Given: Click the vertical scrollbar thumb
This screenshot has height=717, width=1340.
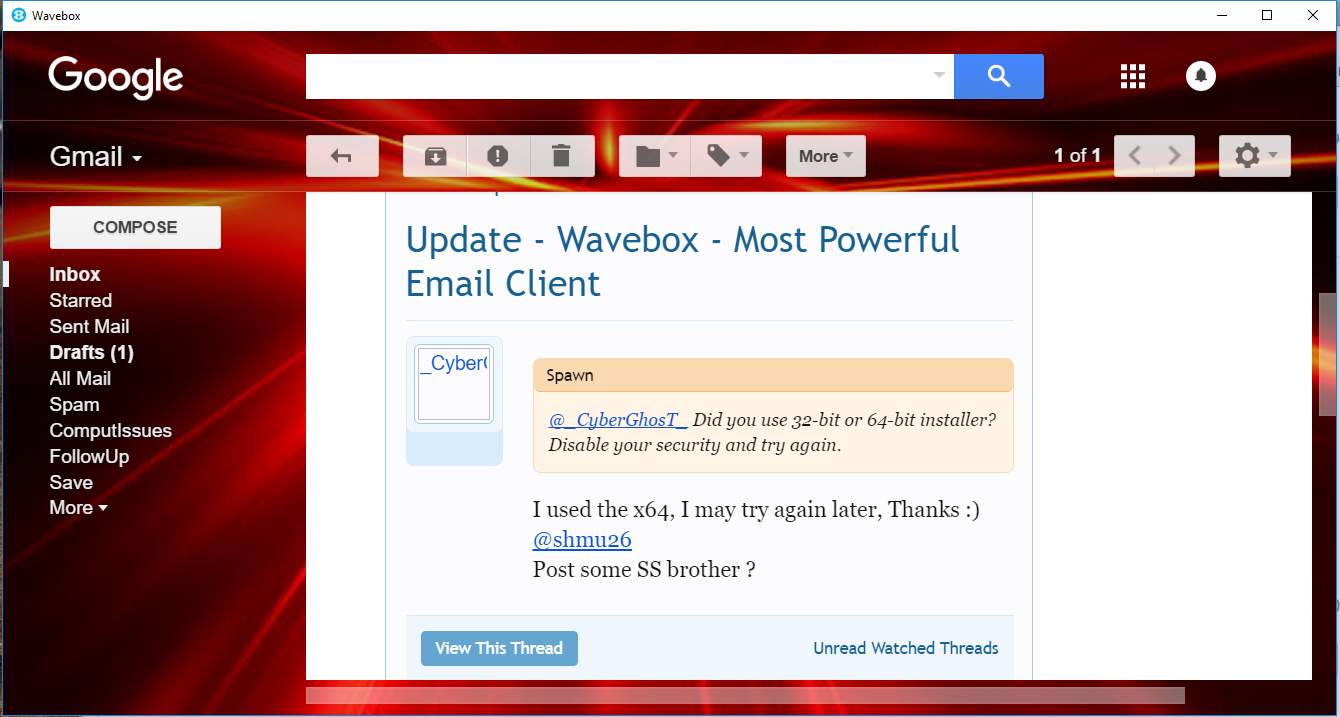Looking at the screenshot, I should 1327,354.
